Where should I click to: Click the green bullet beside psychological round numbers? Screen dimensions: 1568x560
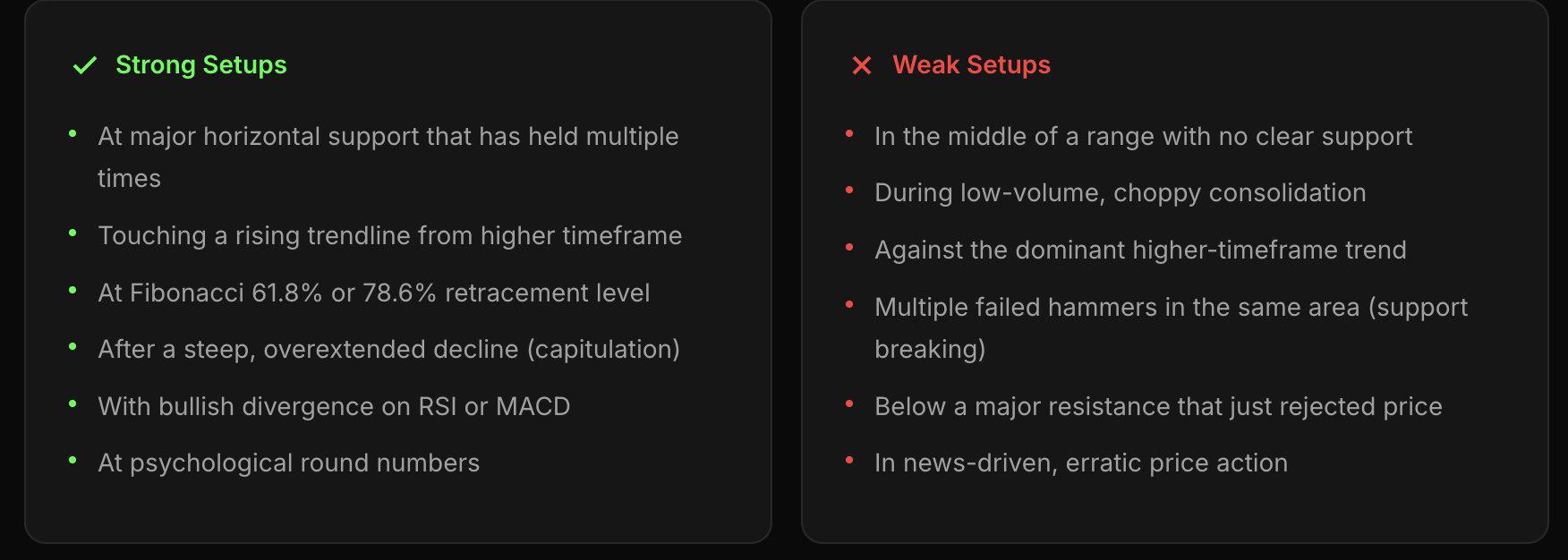[x=72, y=461]
